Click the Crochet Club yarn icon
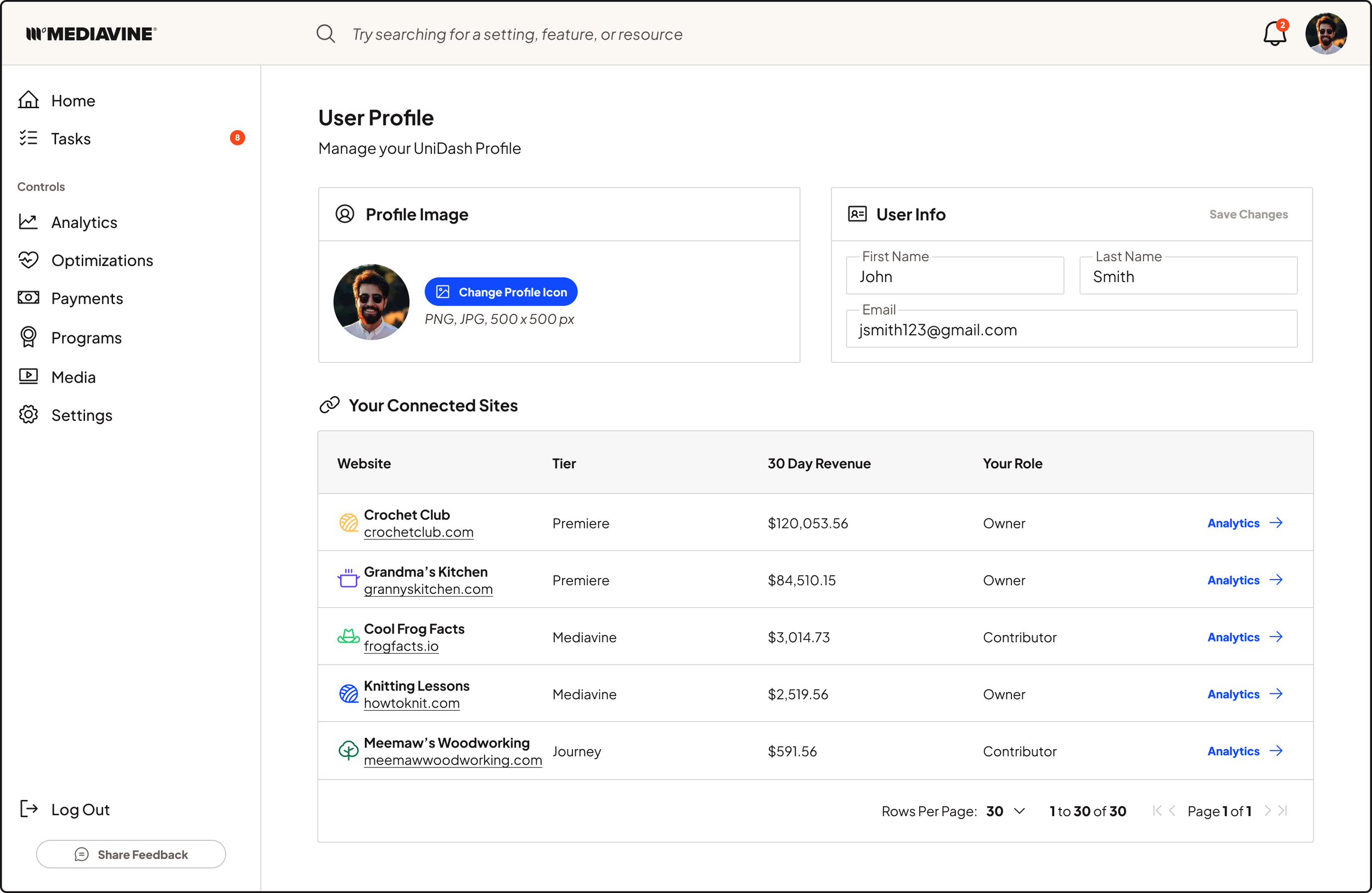The height and width of the screenshot is (893, 1372). pos(348,523)
